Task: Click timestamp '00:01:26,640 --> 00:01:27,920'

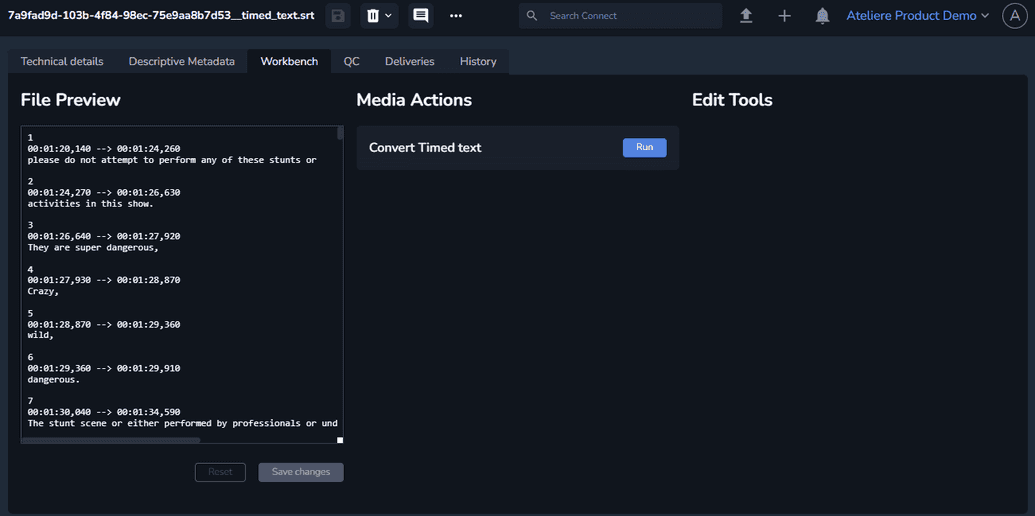Action: click(104, 236)
